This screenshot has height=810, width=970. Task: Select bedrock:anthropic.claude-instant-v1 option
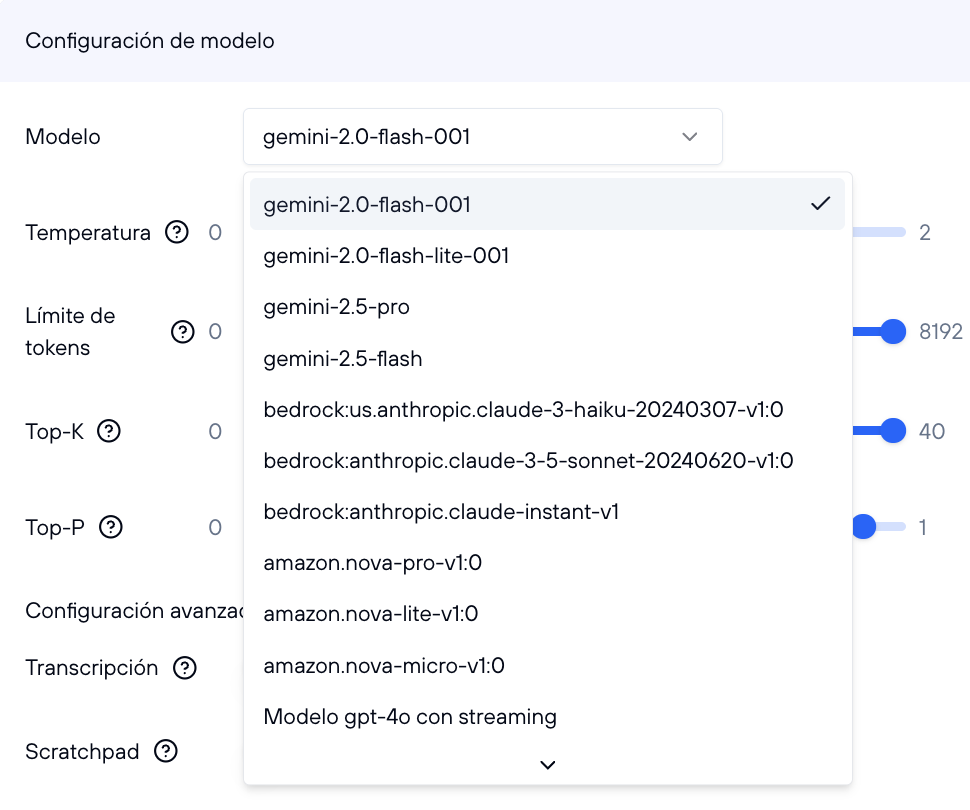click(441, 512)
